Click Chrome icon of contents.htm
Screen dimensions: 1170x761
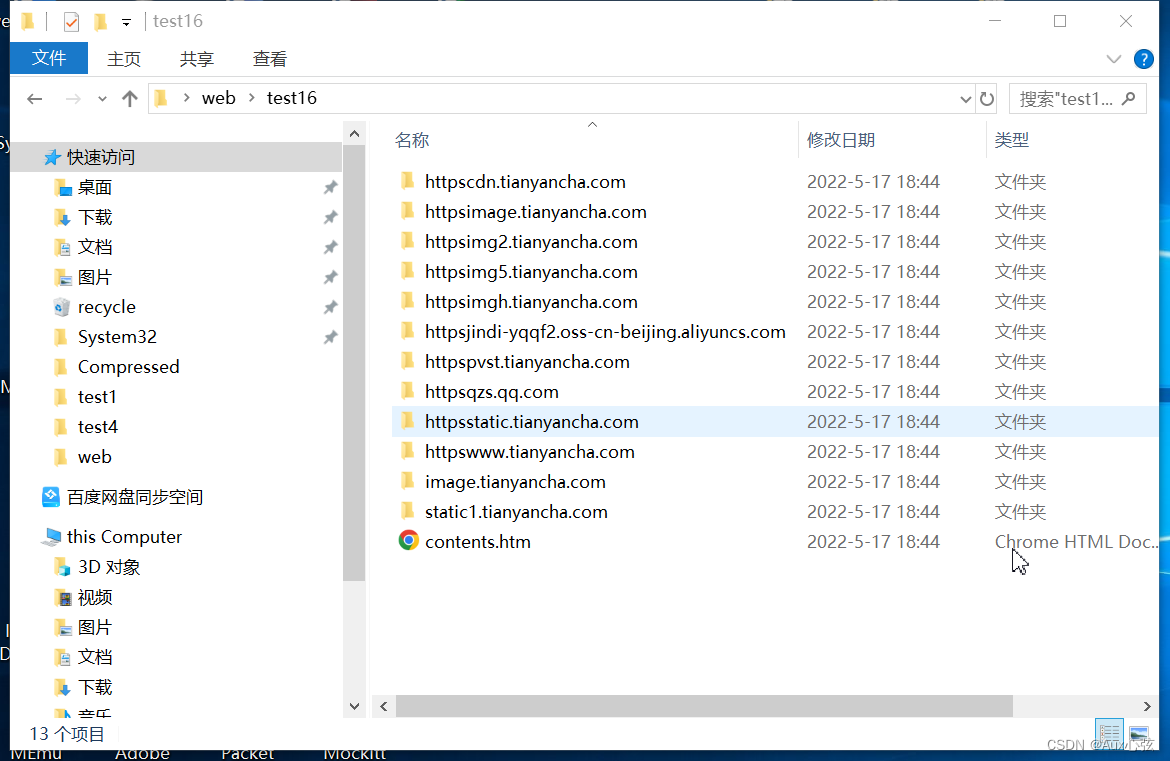click(x=408, y=540)
